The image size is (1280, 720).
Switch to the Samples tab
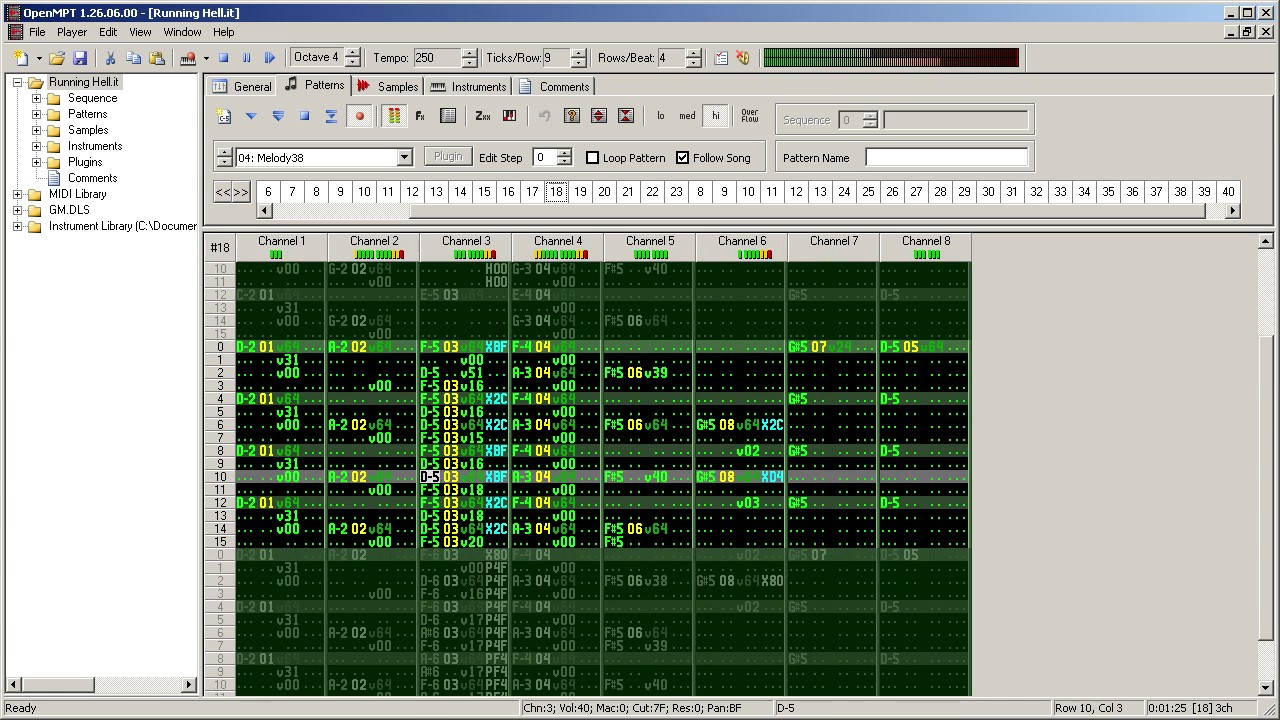tap(388, 87)
